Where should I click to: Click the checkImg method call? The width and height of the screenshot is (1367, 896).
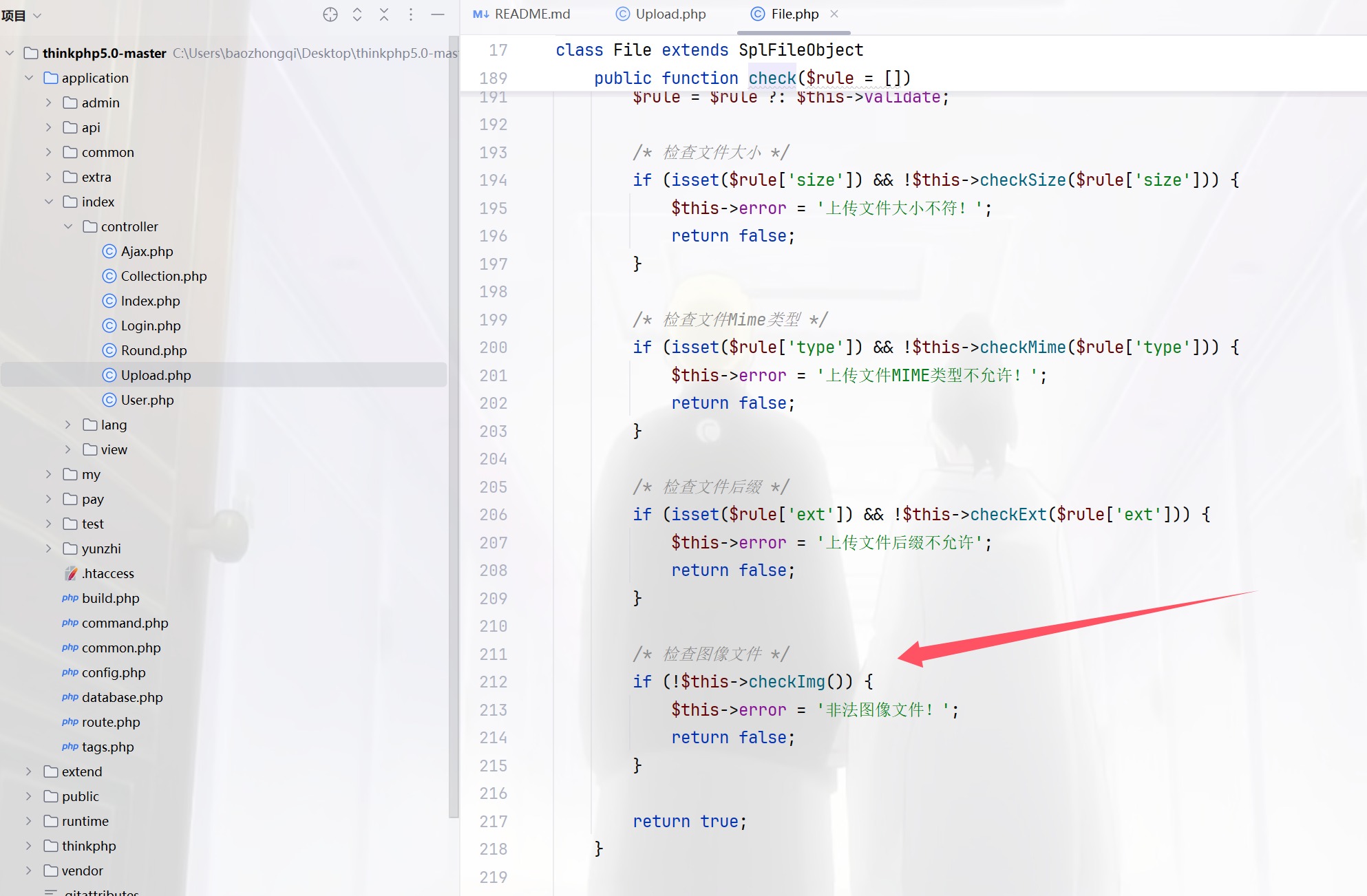(786, 681)
